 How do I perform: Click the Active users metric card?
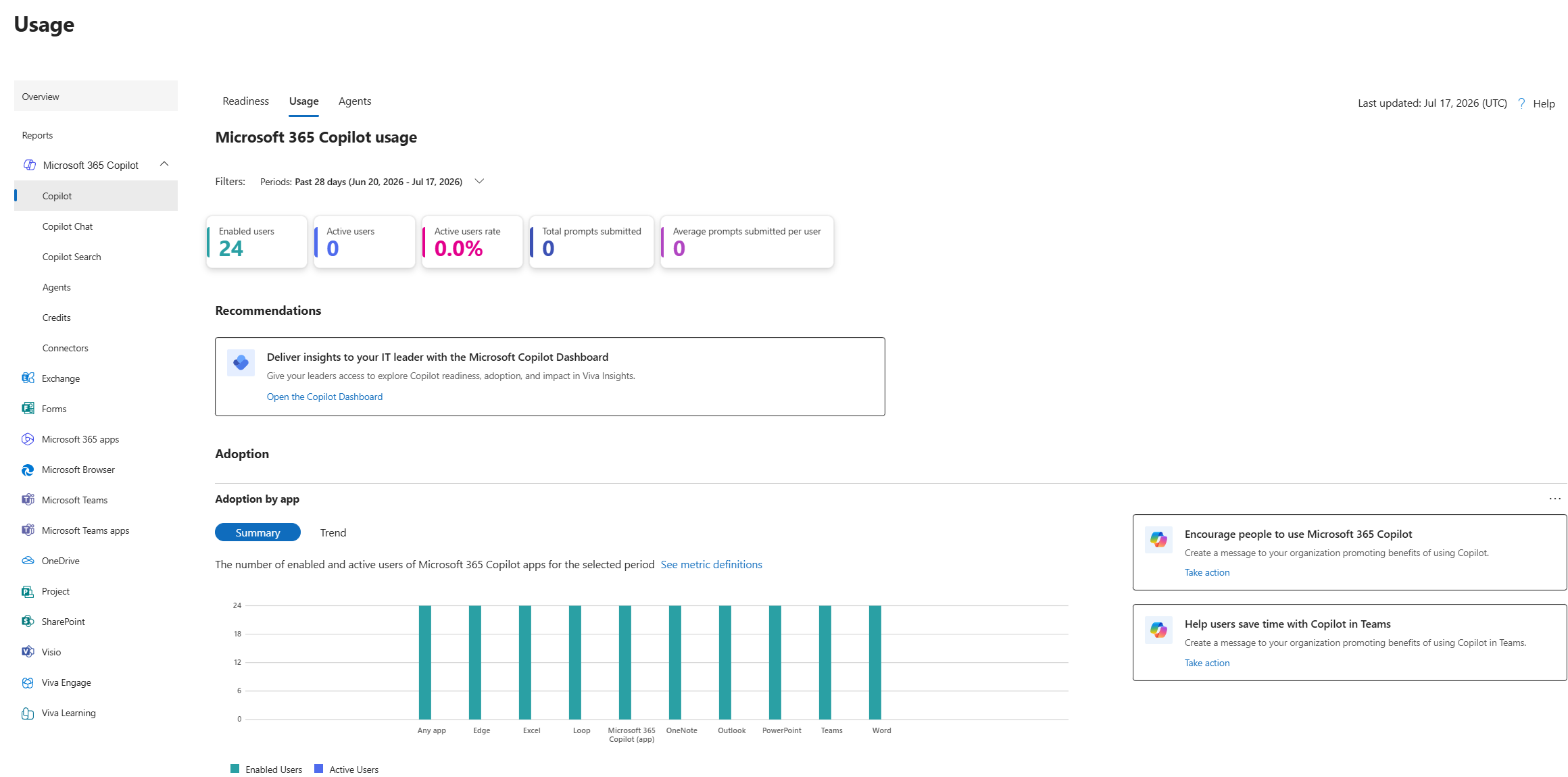tap(365, 242)
